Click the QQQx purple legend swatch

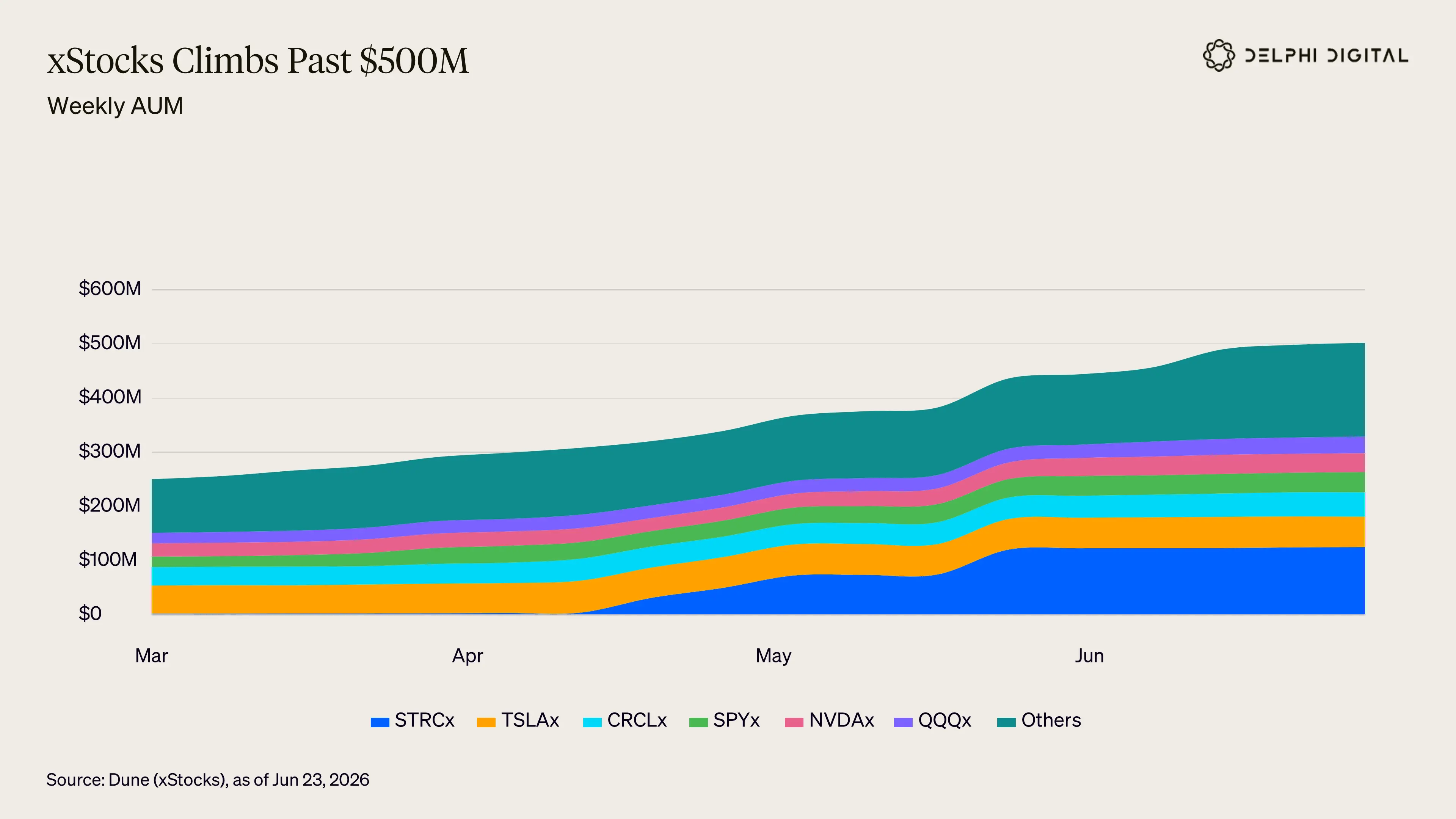pos(903,722)
